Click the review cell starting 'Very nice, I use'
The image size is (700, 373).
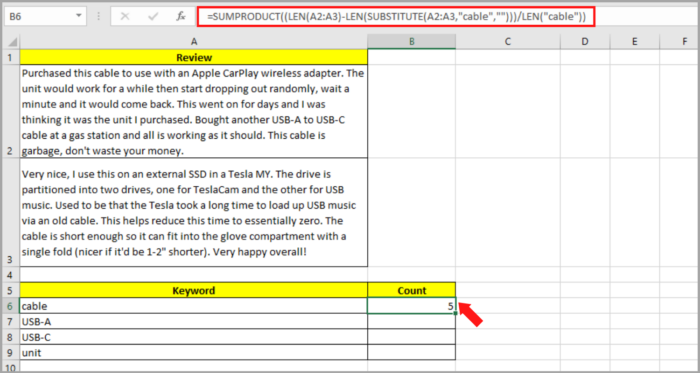pos(194,212)
